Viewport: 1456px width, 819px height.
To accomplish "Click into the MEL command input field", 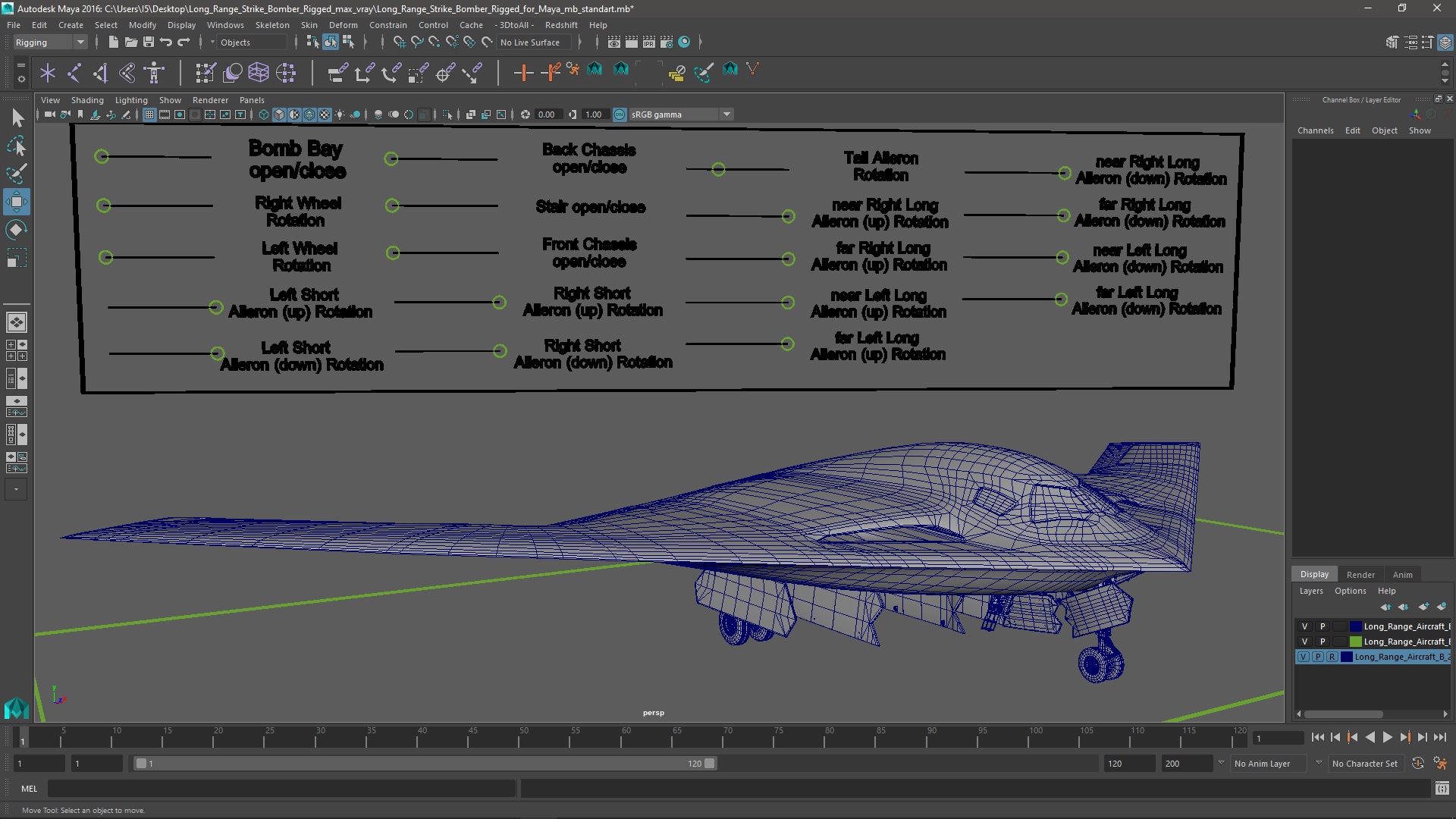I will [x=281, y=789].
